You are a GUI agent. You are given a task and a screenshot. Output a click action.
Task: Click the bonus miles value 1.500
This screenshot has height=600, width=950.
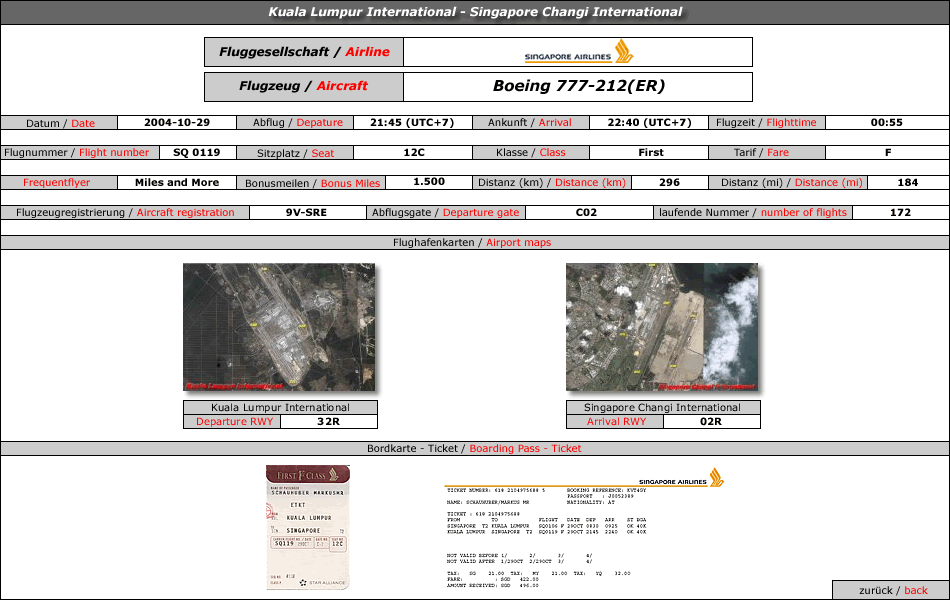(x=429, y=182)
